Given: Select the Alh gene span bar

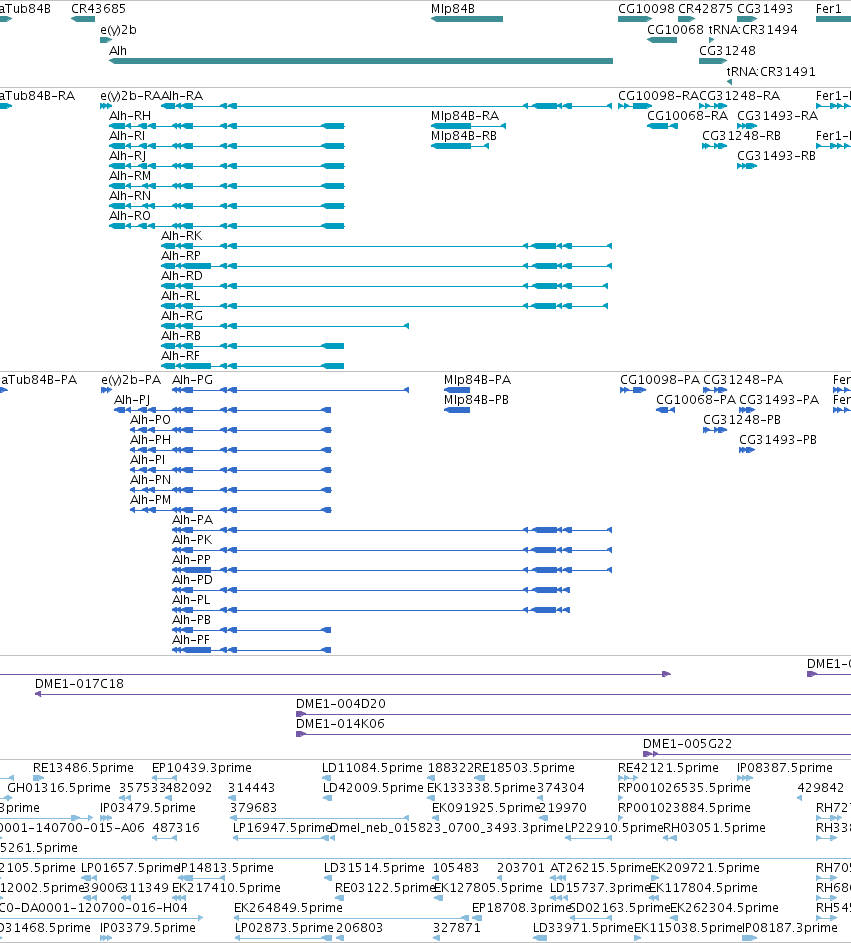Looking at the screenshot, I should 361,61.
